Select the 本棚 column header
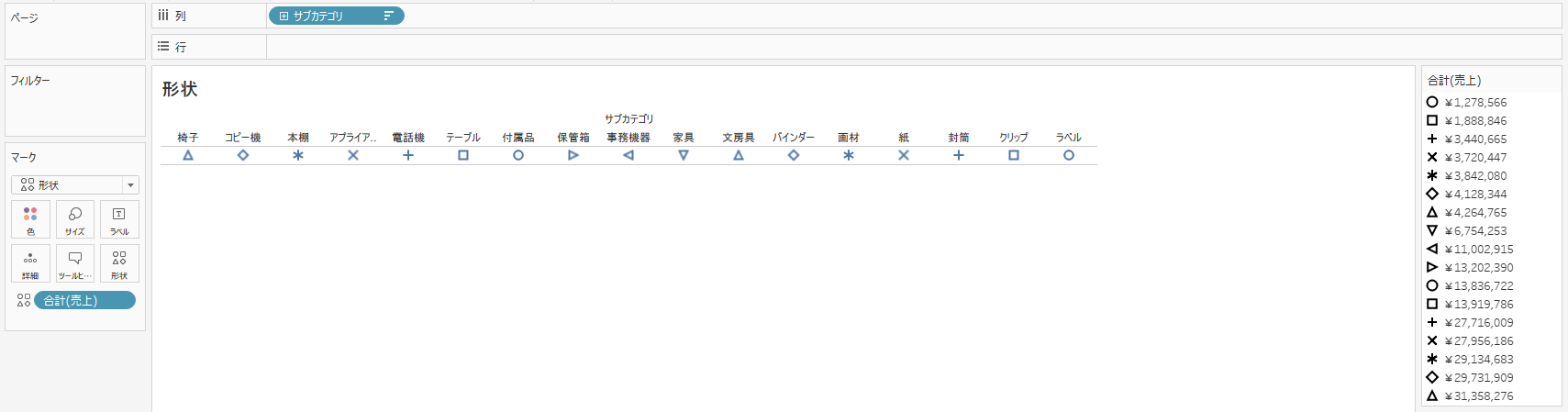 (298, 137)
